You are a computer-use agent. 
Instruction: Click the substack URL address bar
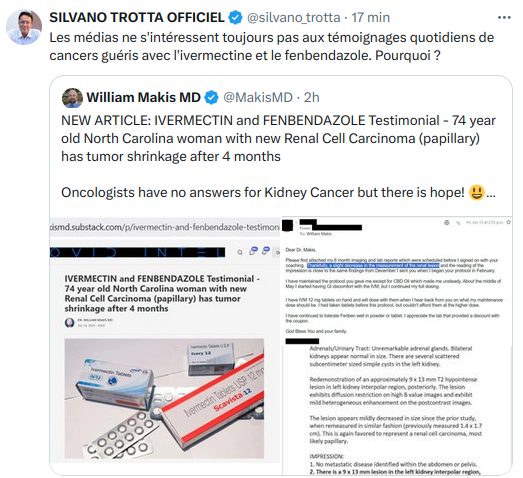pos(165,227)
